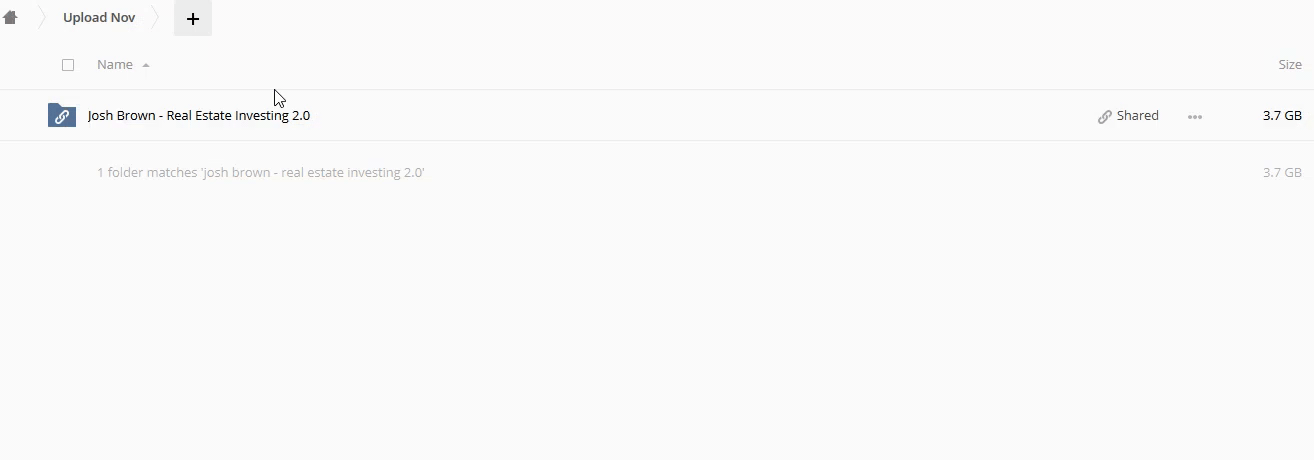Screen dimensions: 1314x460
Task: Sort the file list by Size column
Action: click(1289, 65)
